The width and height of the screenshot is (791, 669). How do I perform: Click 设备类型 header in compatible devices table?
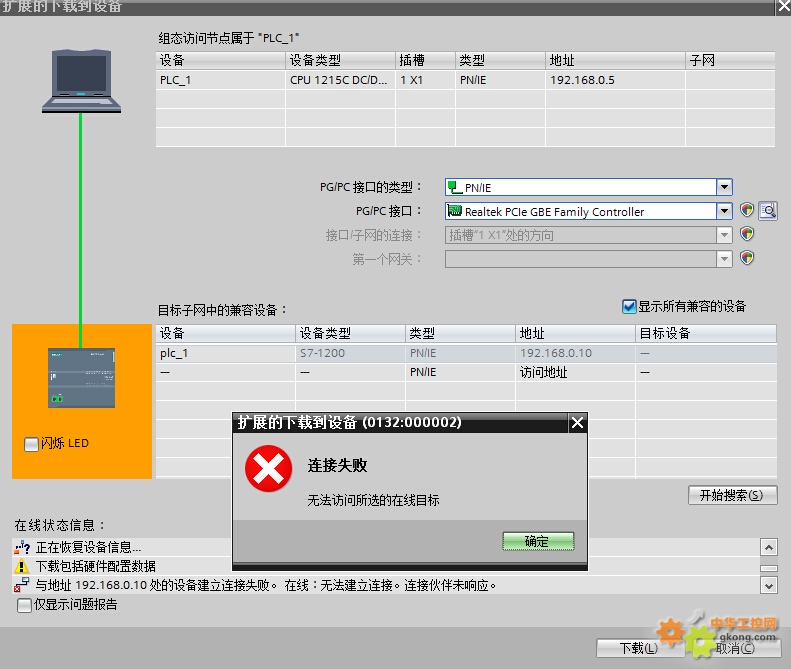(x=350, y=333)
